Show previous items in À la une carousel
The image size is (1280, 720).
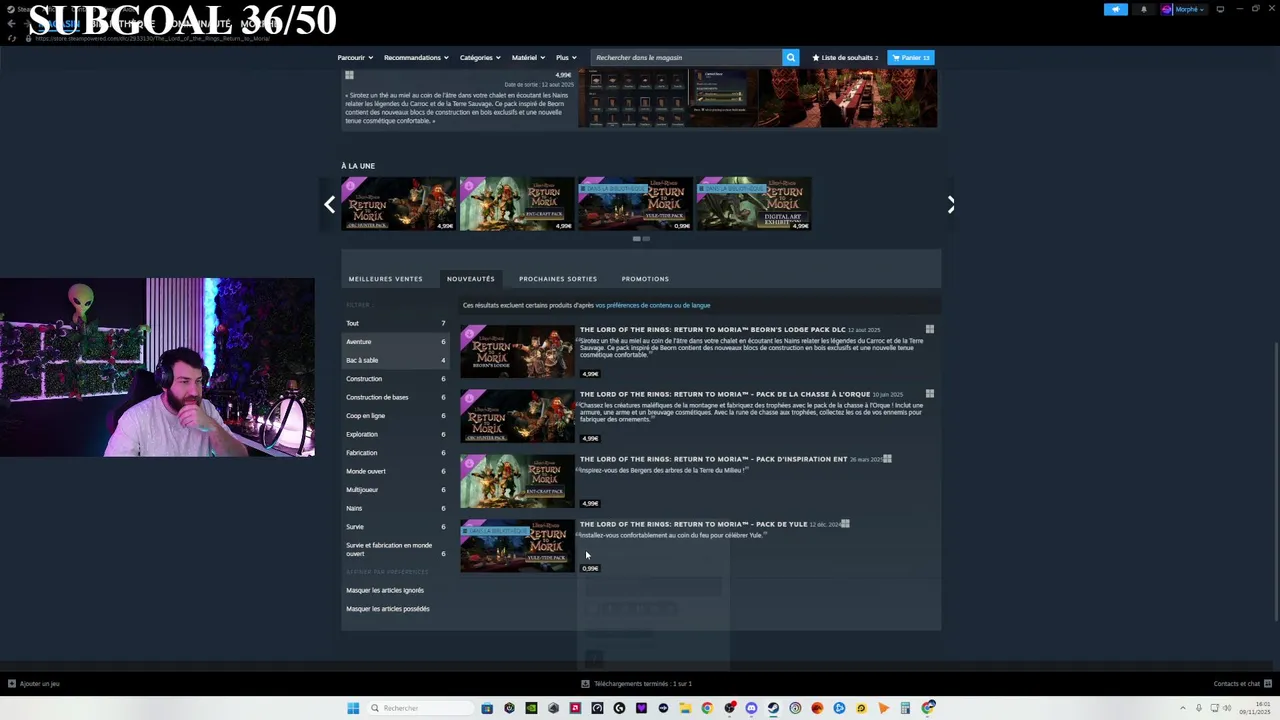coord(329,204)
